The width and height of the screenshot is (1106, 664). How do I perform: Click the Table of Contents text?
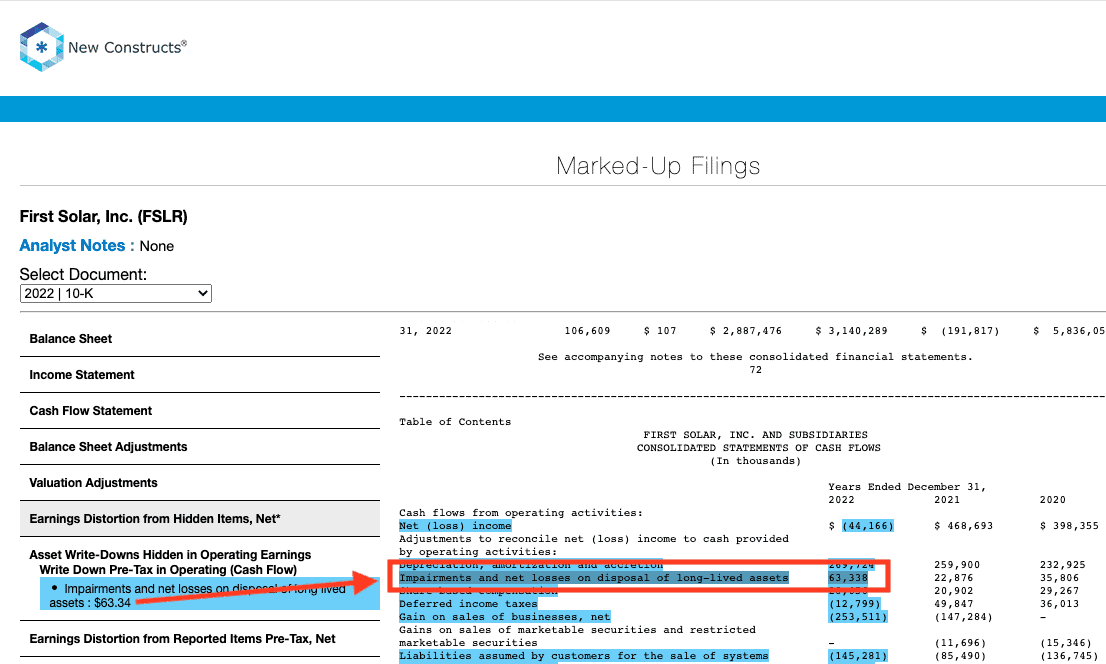(455, 422)
